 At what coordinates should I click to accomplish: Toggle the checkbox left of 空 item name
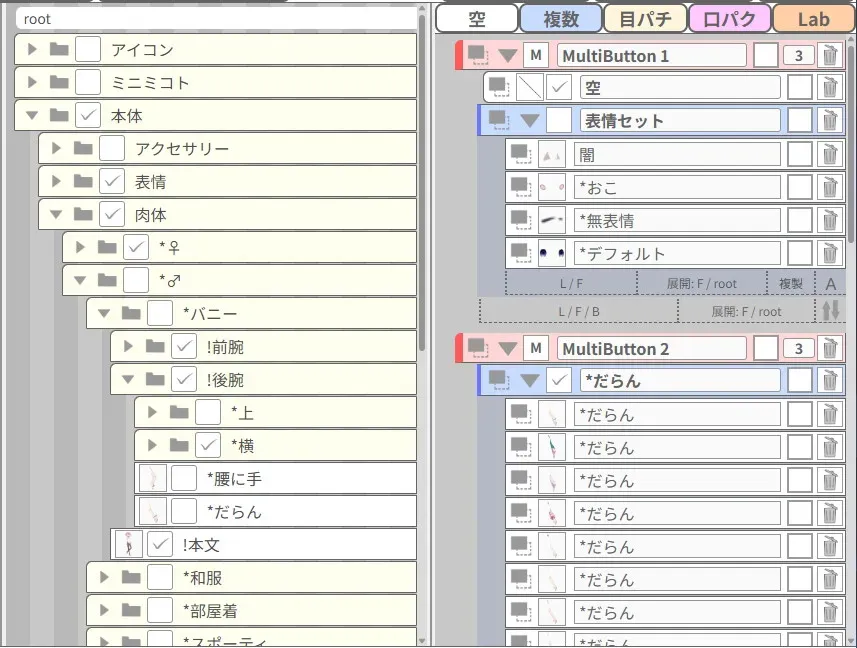click(x=559, y=87)
